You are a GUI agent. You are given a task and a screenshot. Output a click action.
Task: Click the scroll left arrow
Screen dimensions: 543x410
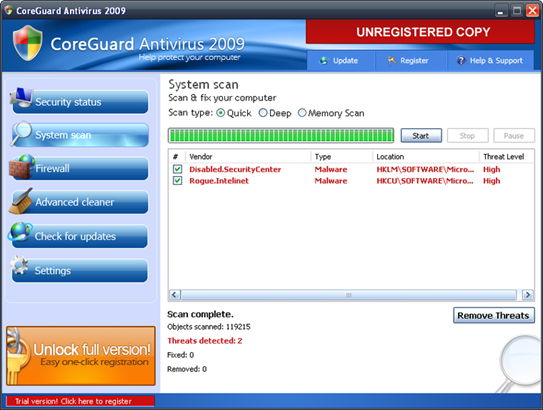pos(174,295)
